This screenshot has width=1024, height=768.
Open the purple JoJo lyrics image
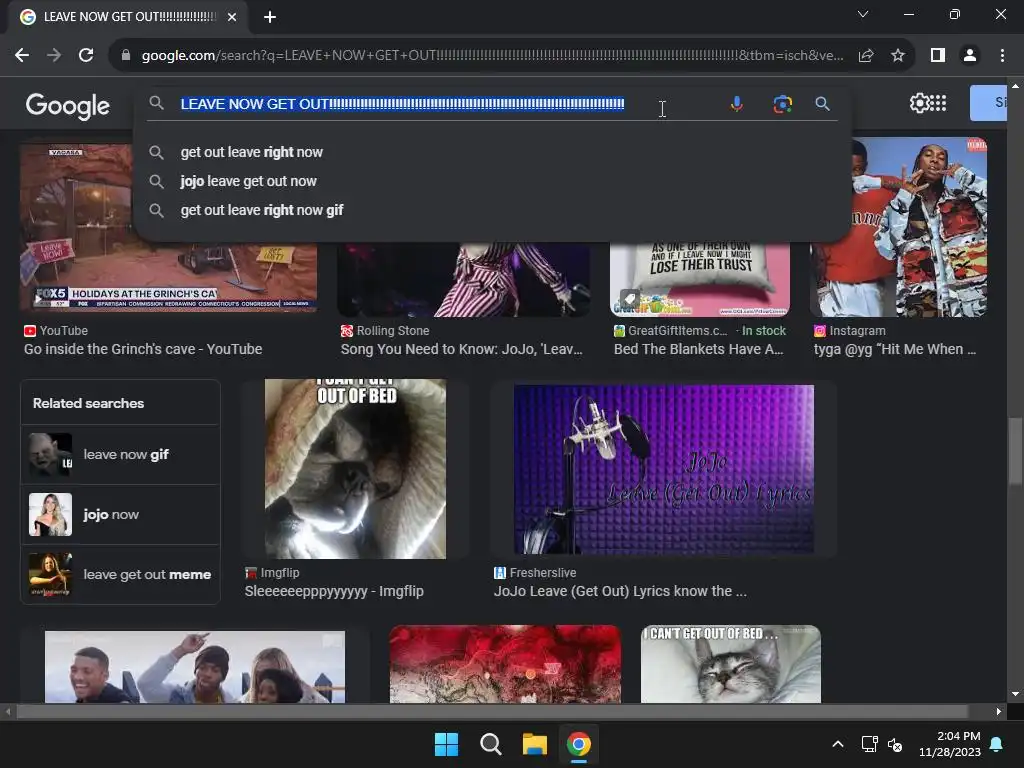(664, 469)
